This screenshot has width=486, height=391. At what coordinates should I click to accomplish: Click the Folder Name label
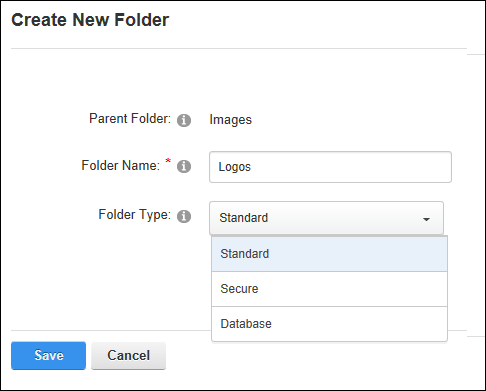(121, 165)
